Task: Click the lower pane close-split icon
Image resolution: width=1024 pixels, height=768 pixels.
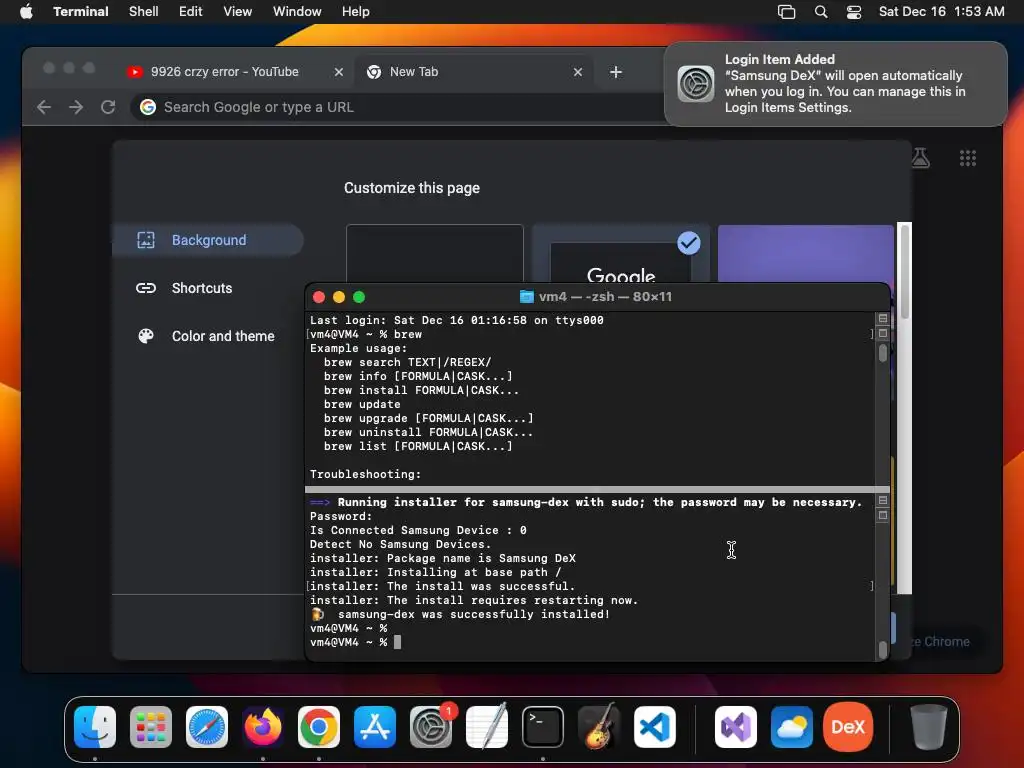Action: click(x=883, y=515)
